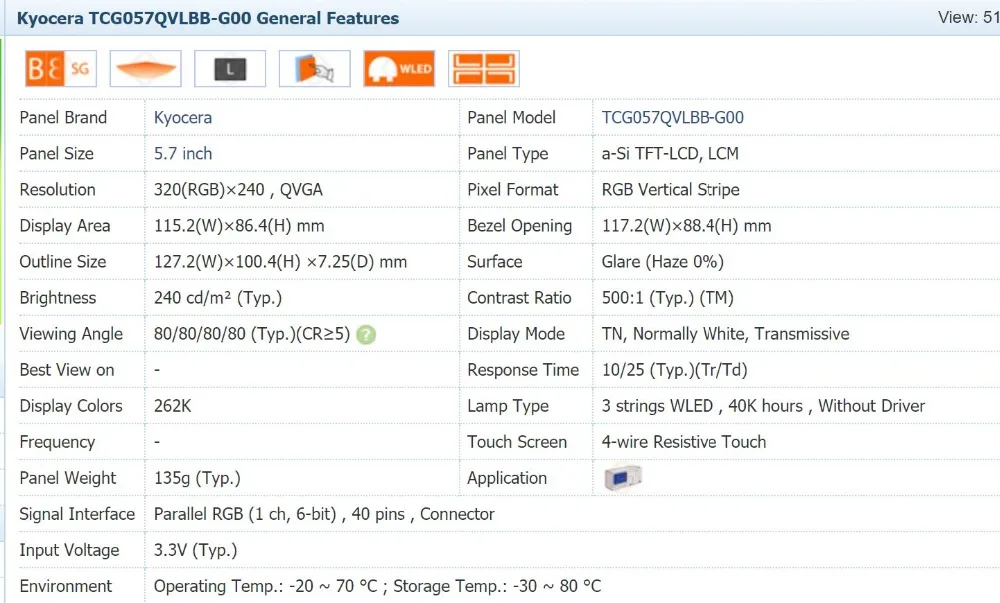Screen dimensions: 1000x603
Task: Click the 'TN, Normally White, Transmissive' display mode value
Action: pos(726,334)
